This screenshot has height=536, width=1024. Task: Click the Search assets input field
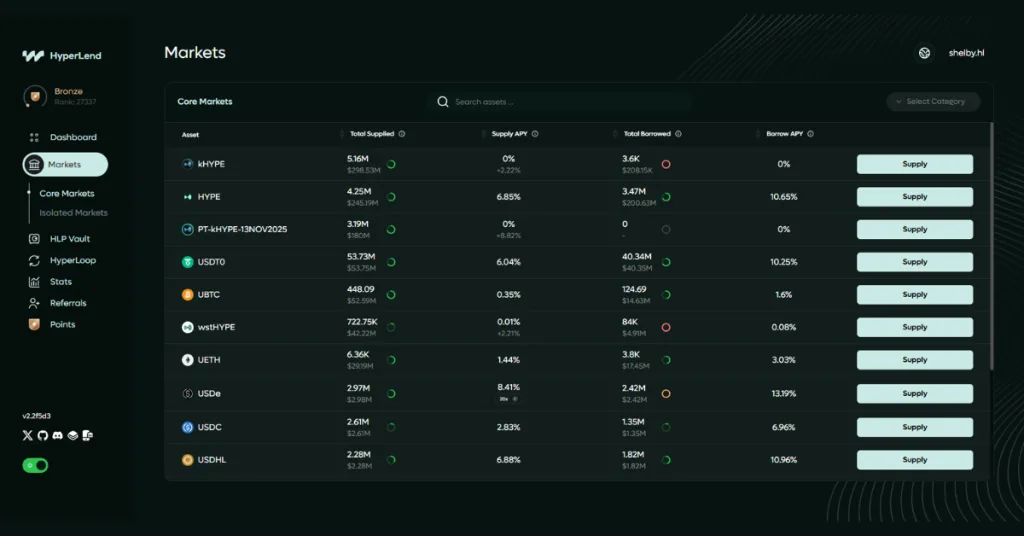[x=565, y=102]
